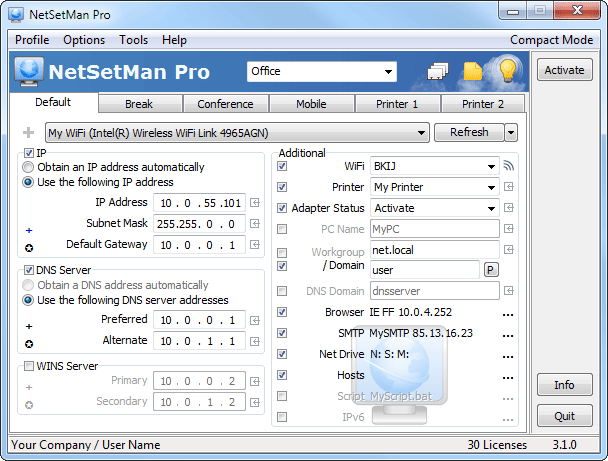Switch to the Conference tab
Viewport: 608px width, 461px height.
coord(225,104)
